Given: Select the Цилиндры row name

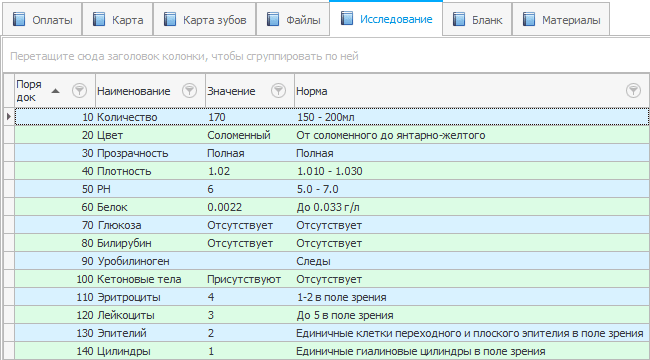Looking at the screenshot, I should click(124, 351).
